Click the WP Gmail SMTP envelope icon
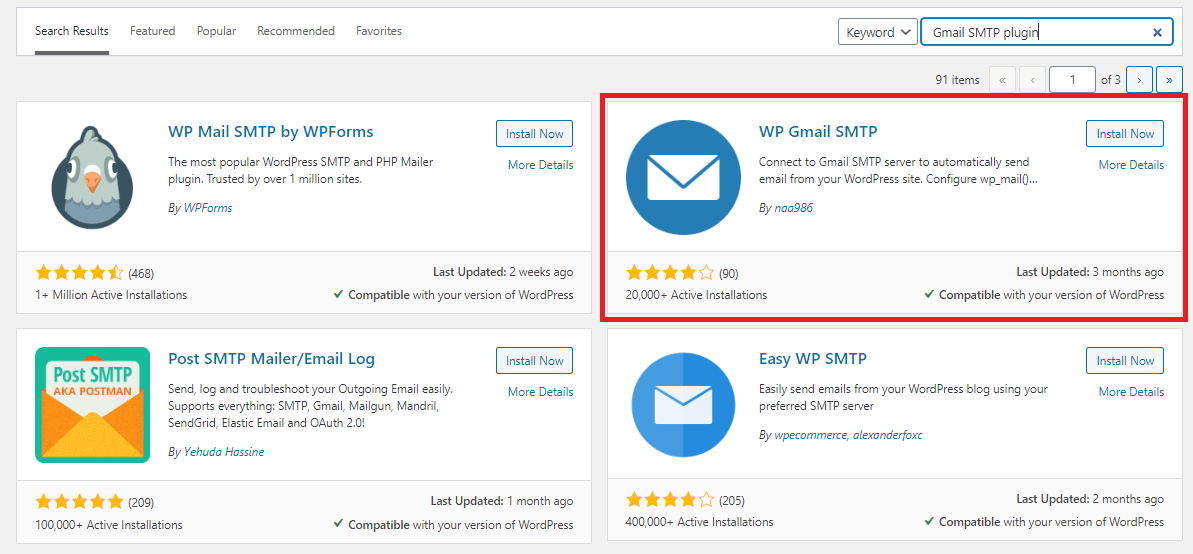This screenshot has width=1193, height=554. tap(683, 177)
